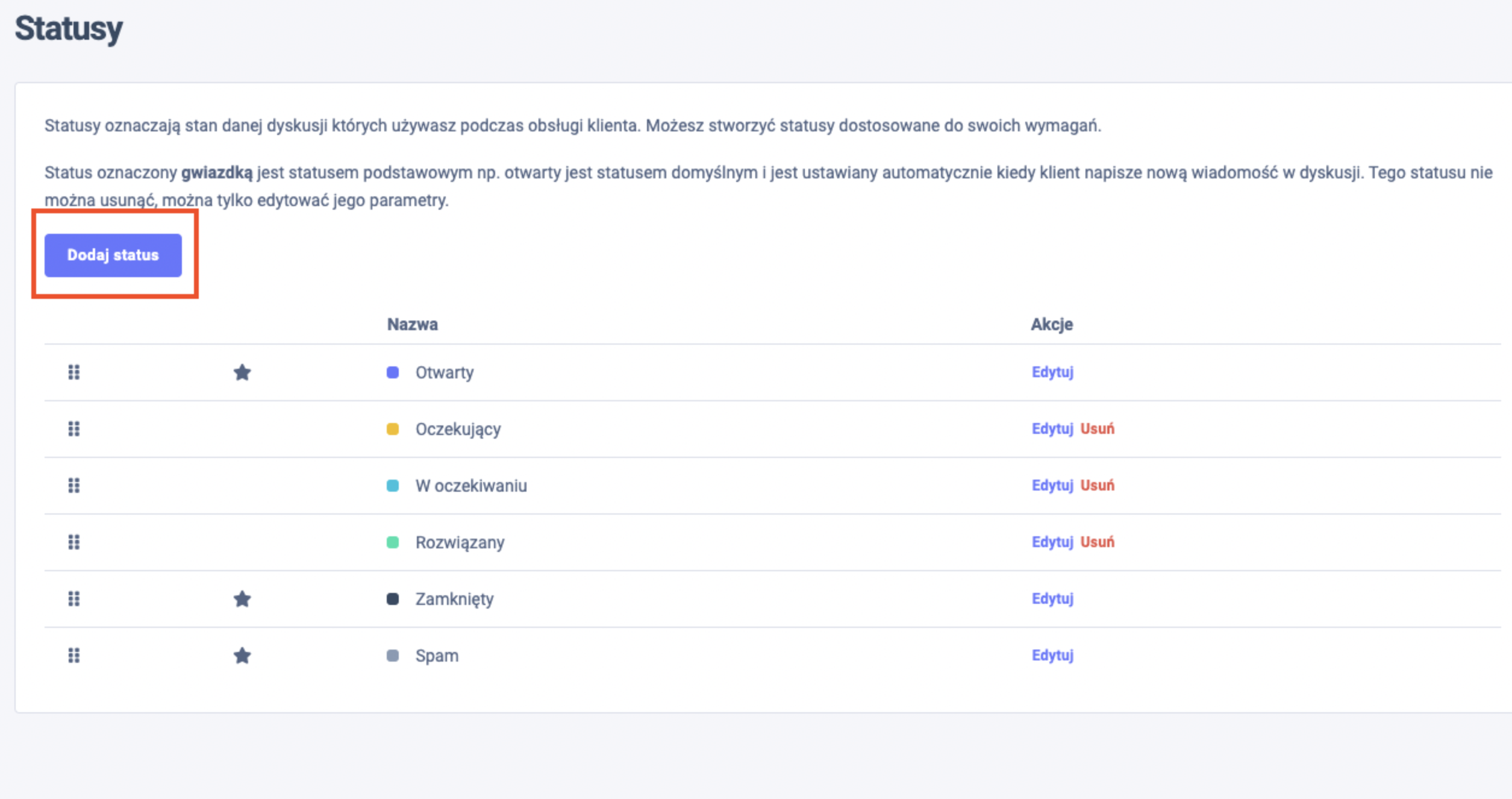This screenshot has width=1512, height=799.
Task: Click the drag handle for Otwarty row
Action: (73, 372)
